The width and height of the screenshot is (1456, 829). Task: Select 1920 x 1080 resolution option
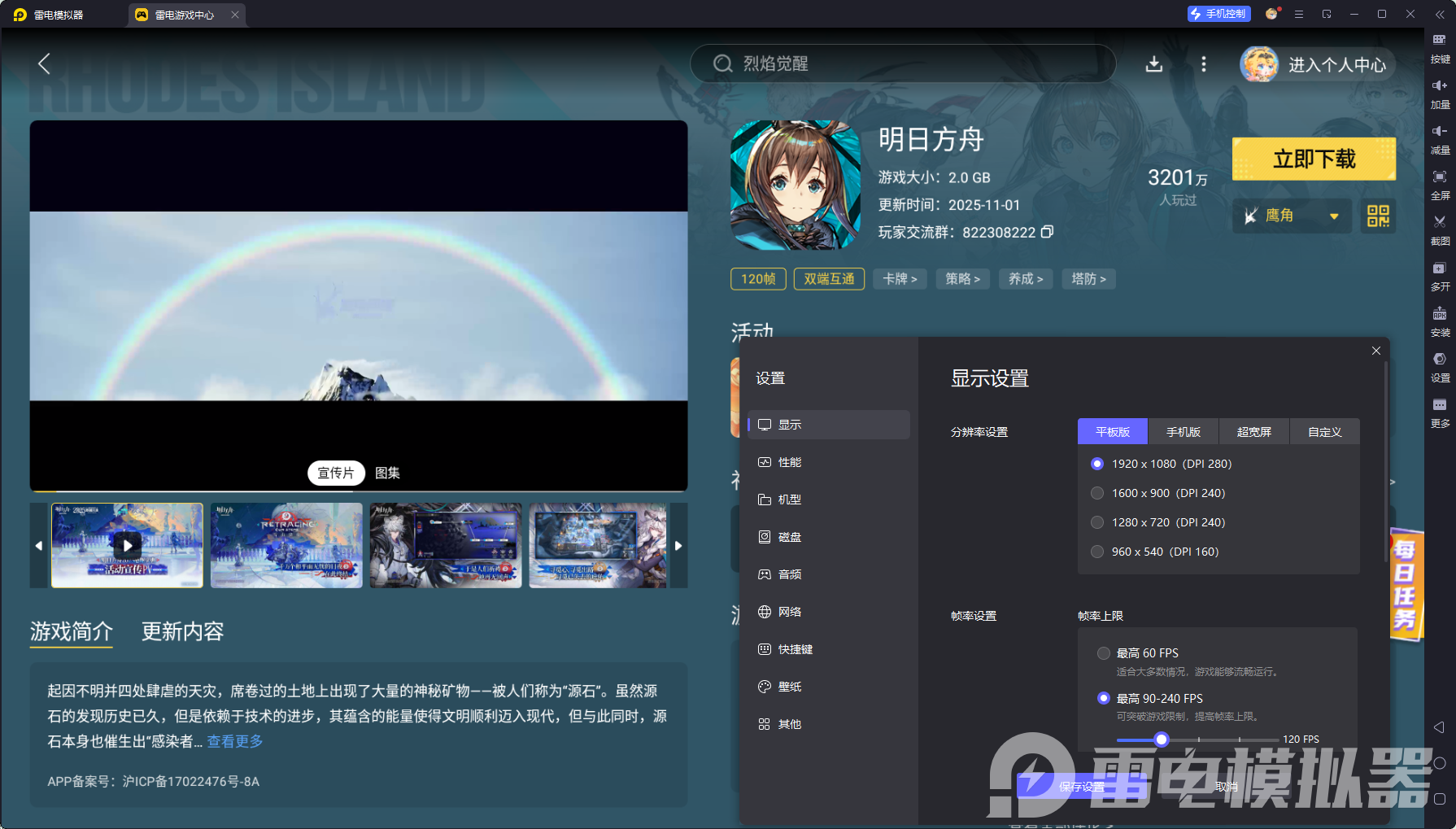[x=1162, y=464]
